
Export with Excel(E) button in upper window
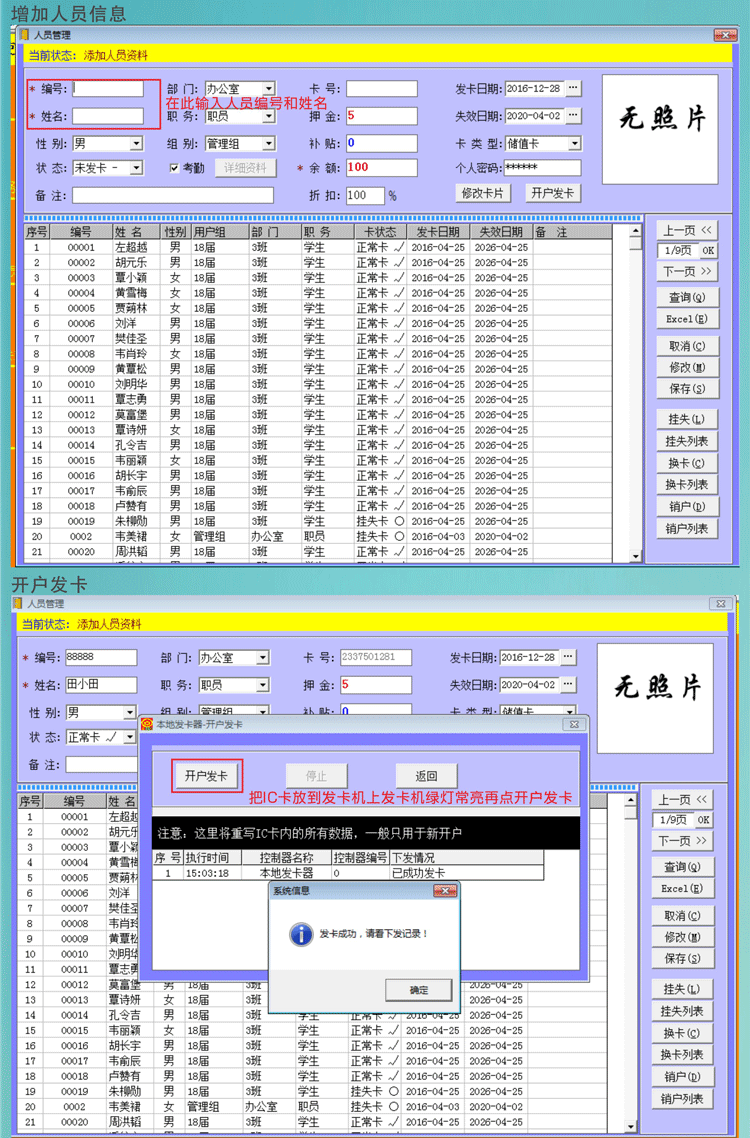687,319
